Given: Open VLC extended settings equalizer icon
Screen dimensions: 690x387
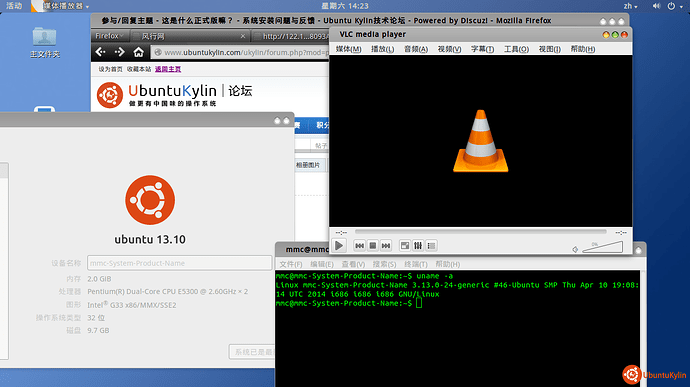Looking at the screenshot, I should (418, 246).
